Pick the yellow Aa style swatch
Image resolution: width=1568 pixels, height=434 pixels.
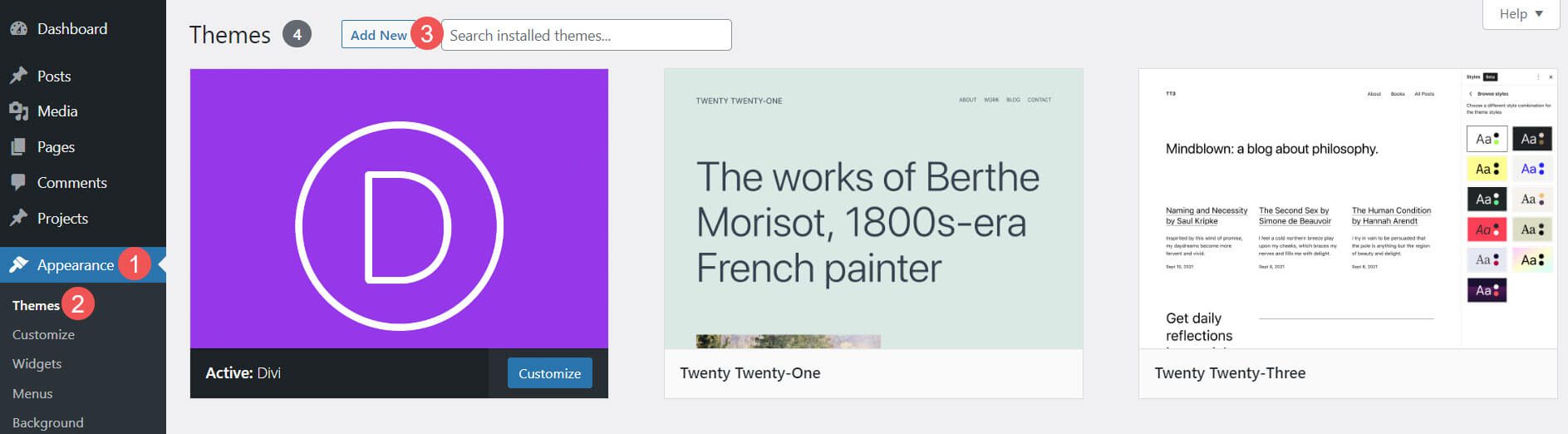(x=1487, y=169)
